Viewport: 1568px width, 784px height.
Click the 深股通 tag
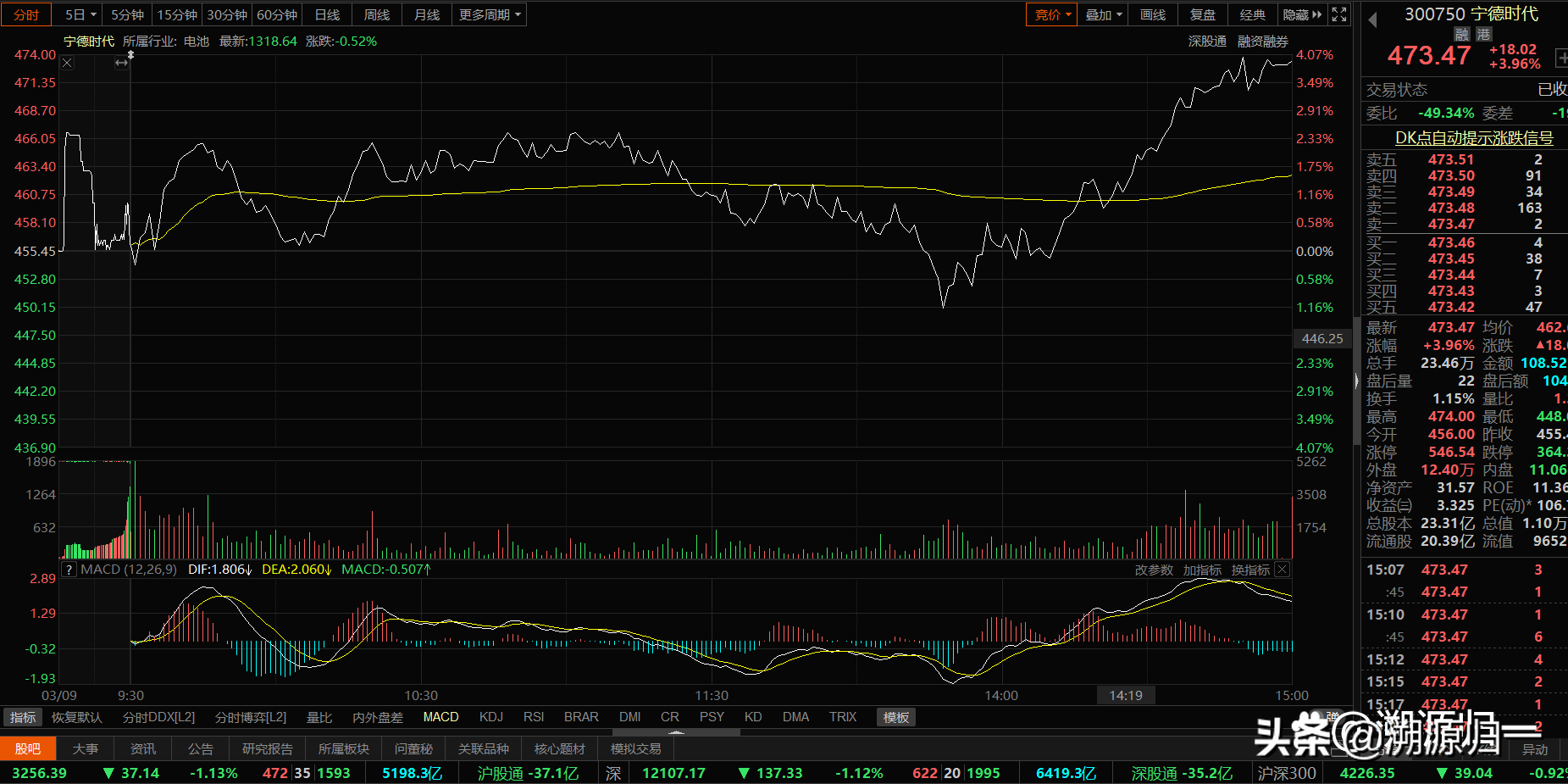1207,41
